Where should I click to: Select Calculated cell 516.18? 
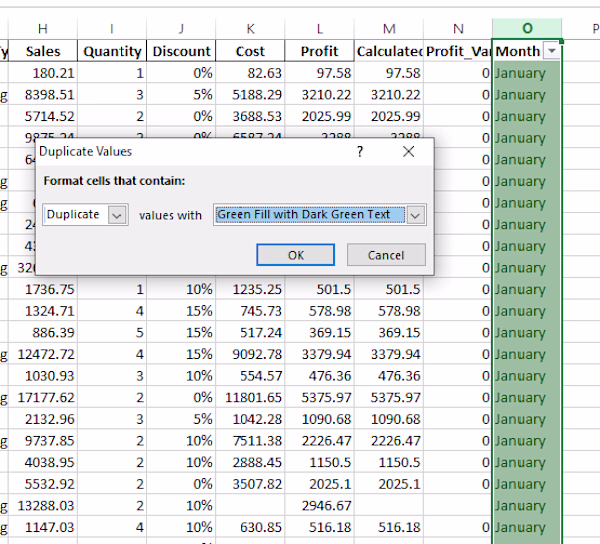tap(389, 527)
